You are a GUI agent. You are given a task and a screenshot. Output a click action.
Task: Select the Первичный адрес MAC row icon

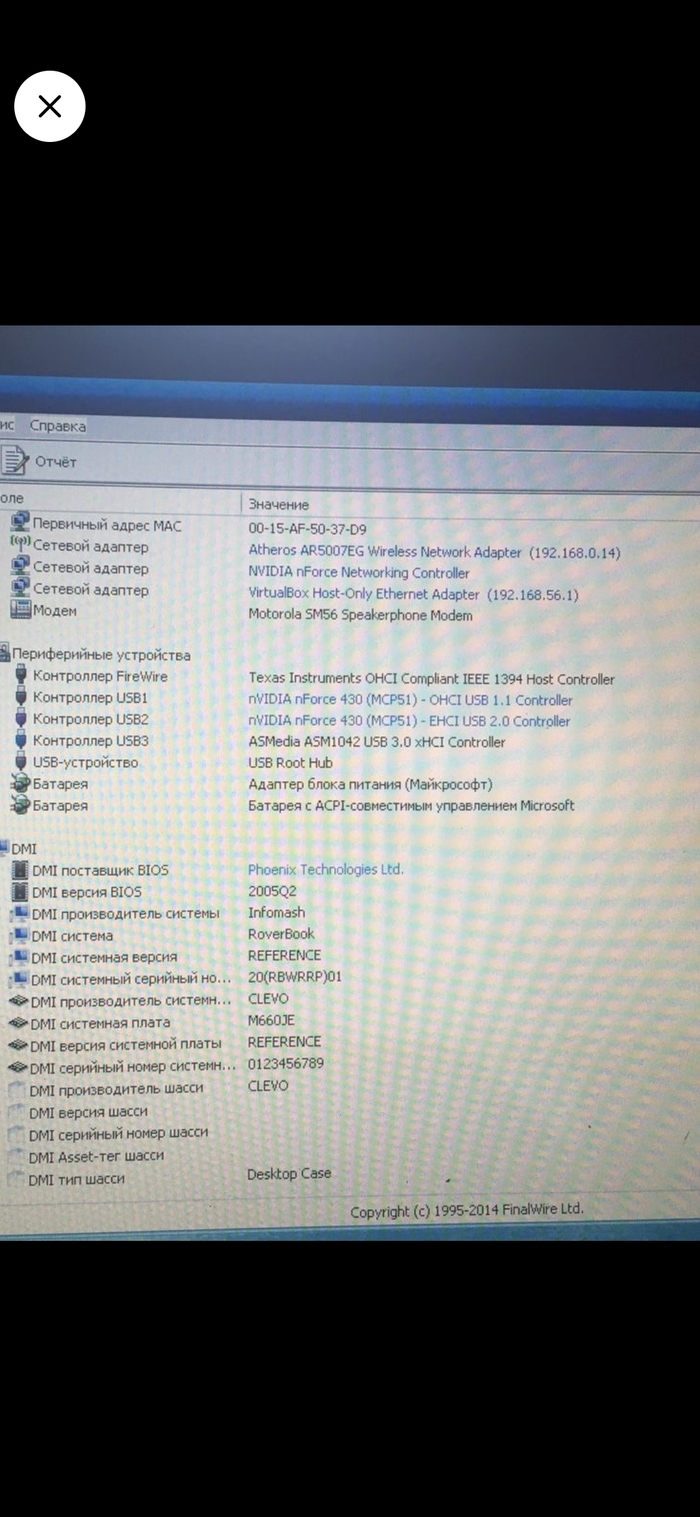tap(19, 524)
